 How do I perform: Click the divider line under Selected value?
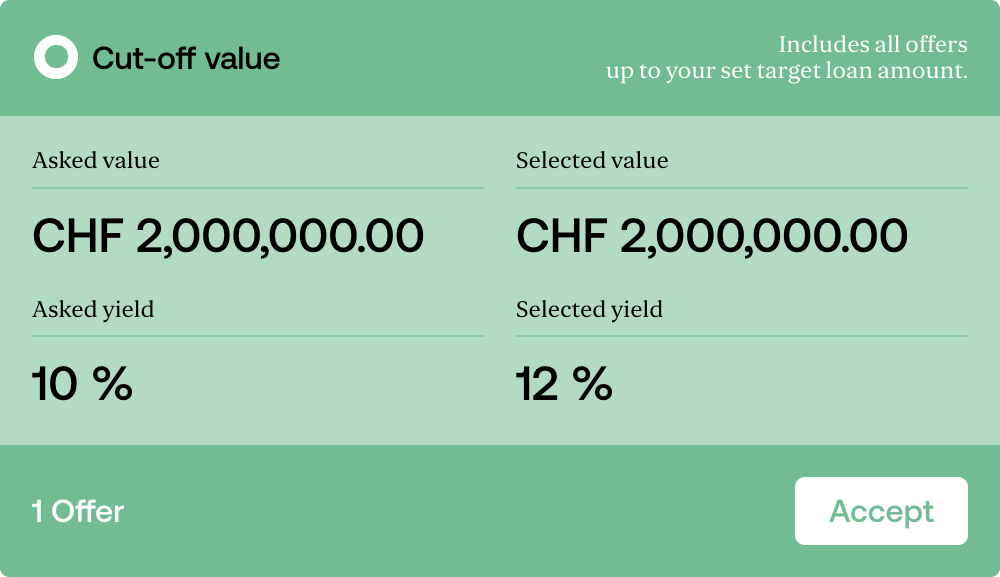pyautogui.click(x=742, y=187)
